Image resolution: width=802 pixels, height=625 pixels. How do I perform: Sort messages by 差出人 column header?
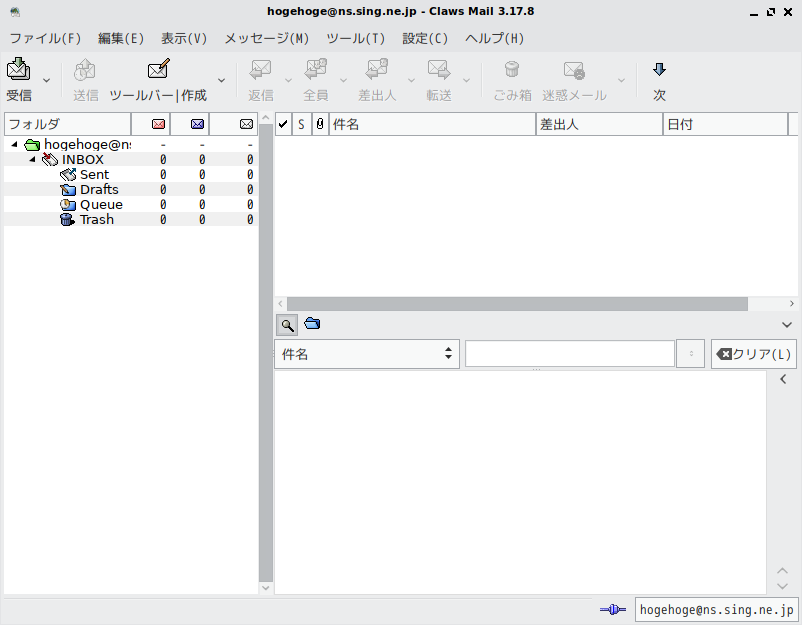tap(599, 124)
